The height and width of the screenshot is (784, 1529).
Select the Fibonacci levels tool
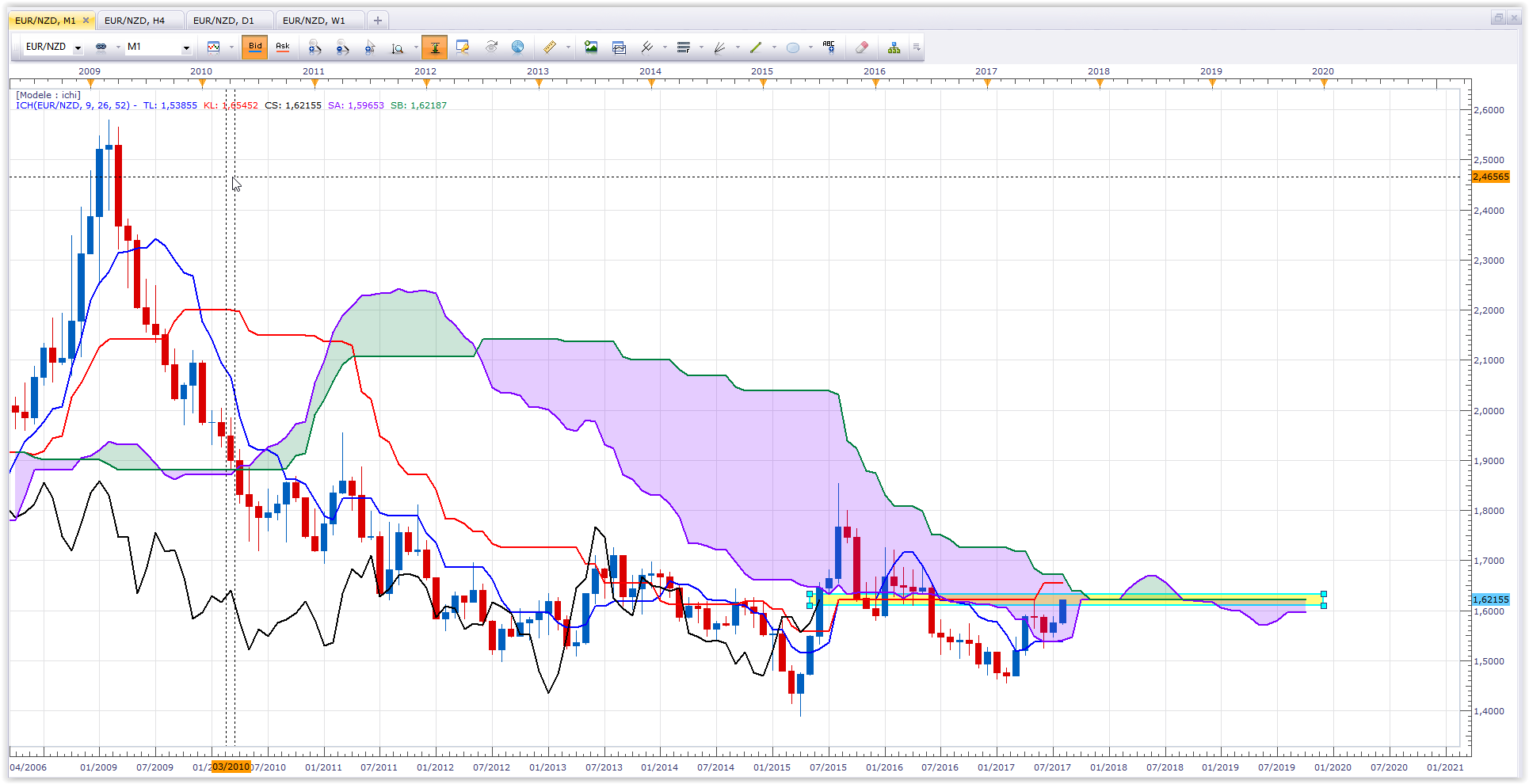point(684,48)
